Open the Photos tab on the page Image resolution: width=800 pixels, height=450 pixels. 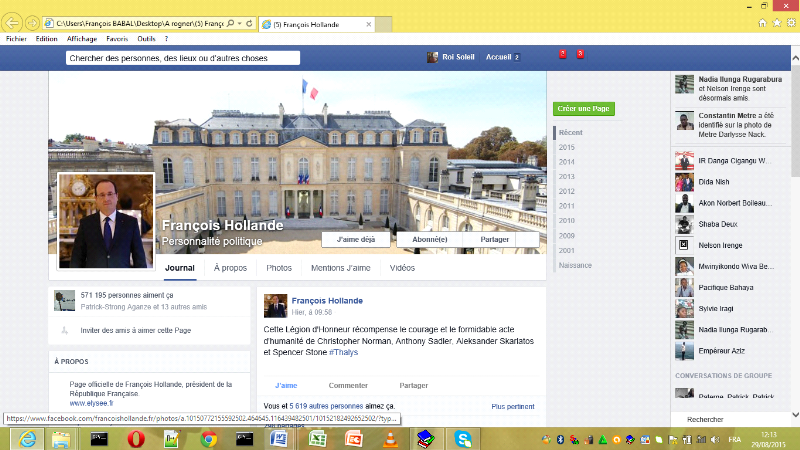tap(279, 268)
